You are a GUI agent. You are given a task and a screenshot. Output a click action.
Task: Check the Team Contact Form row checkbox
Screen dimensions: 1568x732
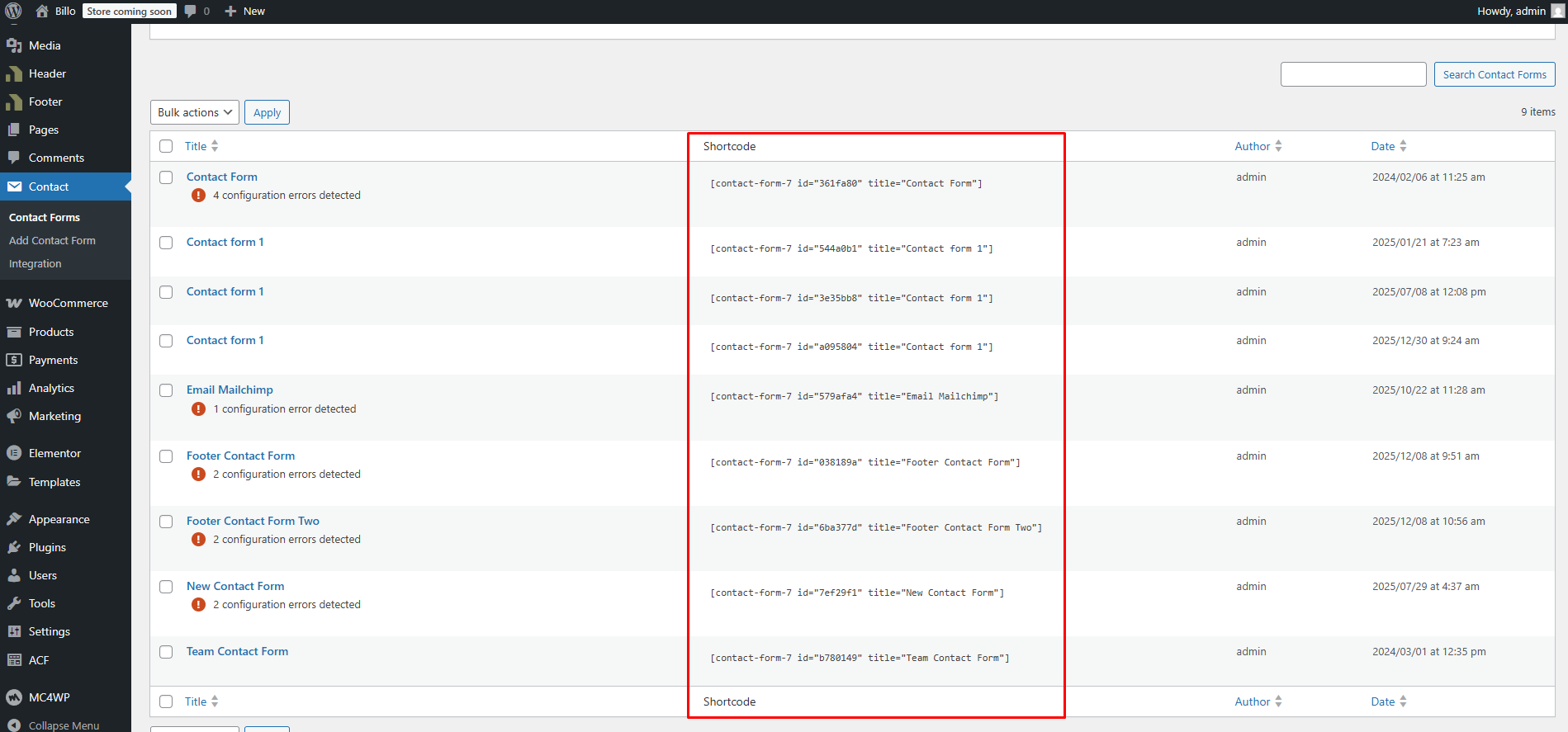166,652
